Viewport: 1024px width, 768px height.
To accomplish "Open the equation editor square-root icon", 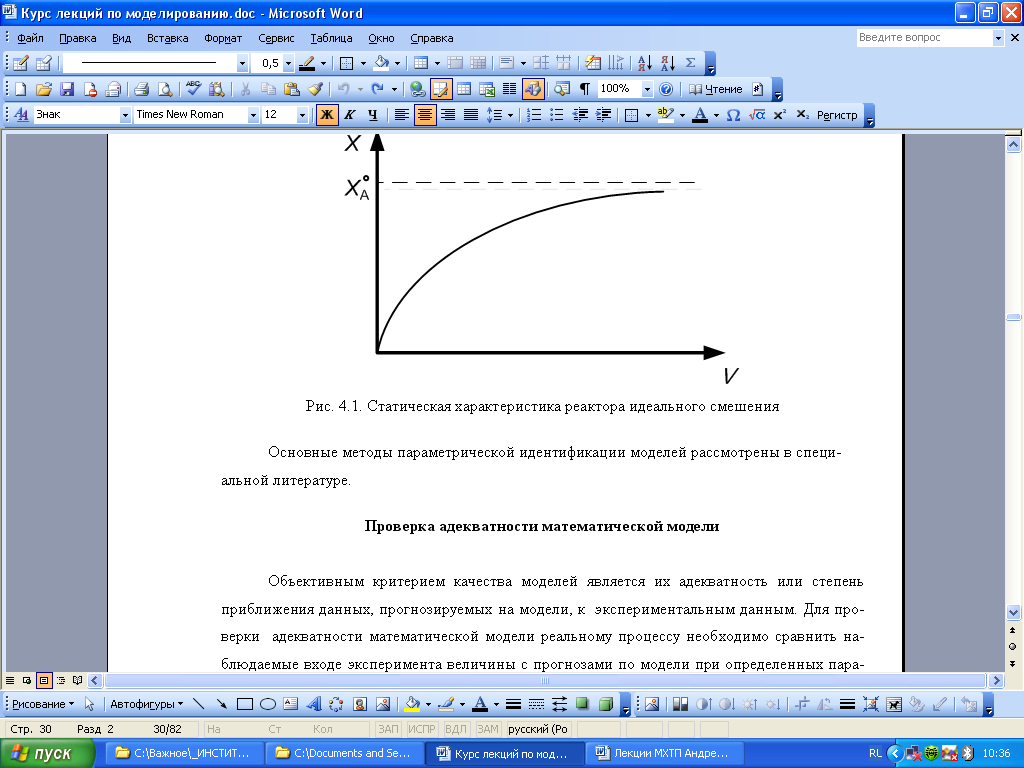I will [757, 115].
